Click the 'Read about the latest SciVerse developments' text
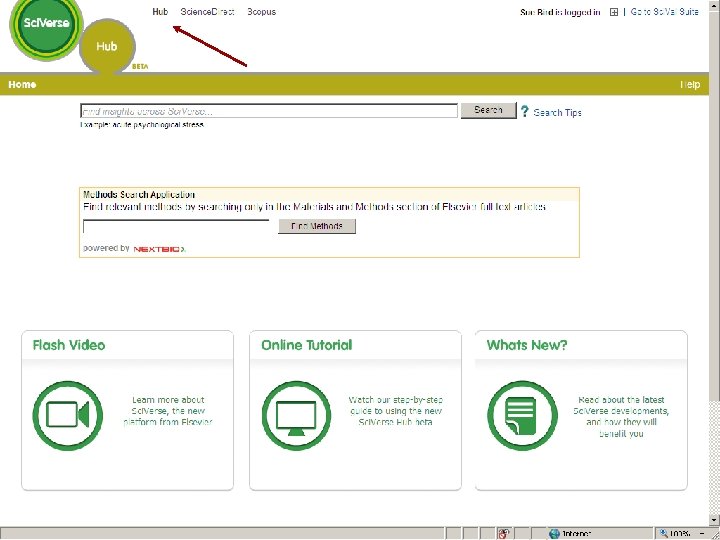Viewport: 720px width, 540px height. pos(621,416)
